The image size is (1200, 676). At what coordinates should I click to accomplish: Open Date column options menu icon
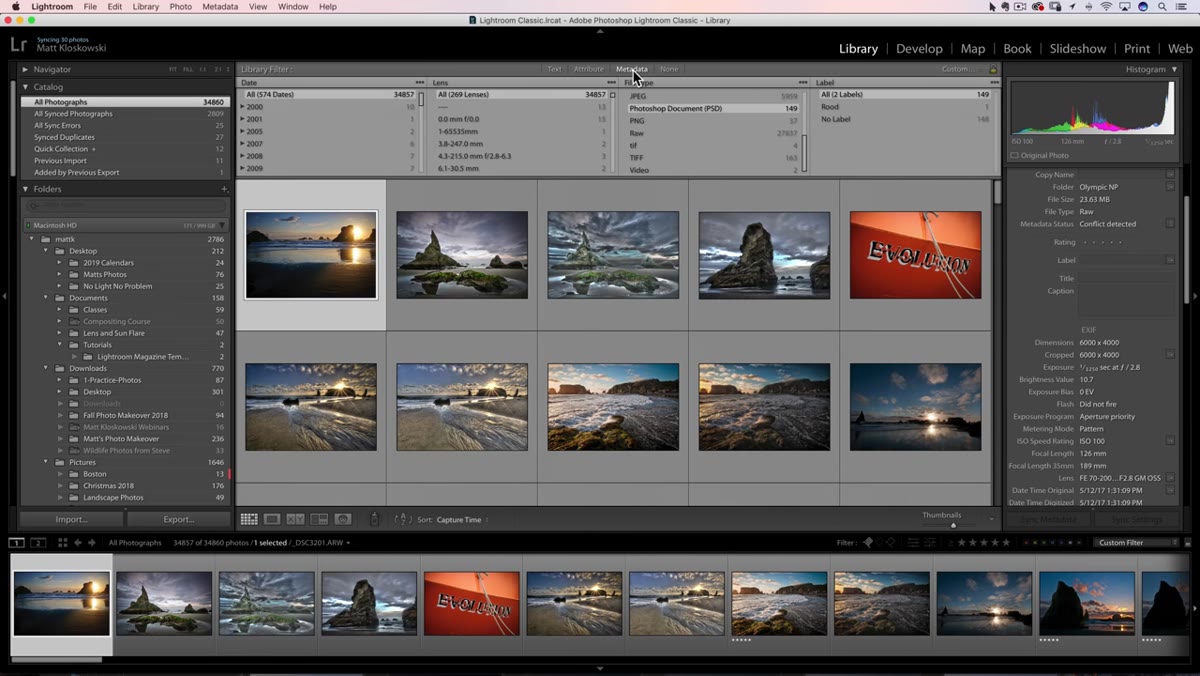[x=420, y=83]
